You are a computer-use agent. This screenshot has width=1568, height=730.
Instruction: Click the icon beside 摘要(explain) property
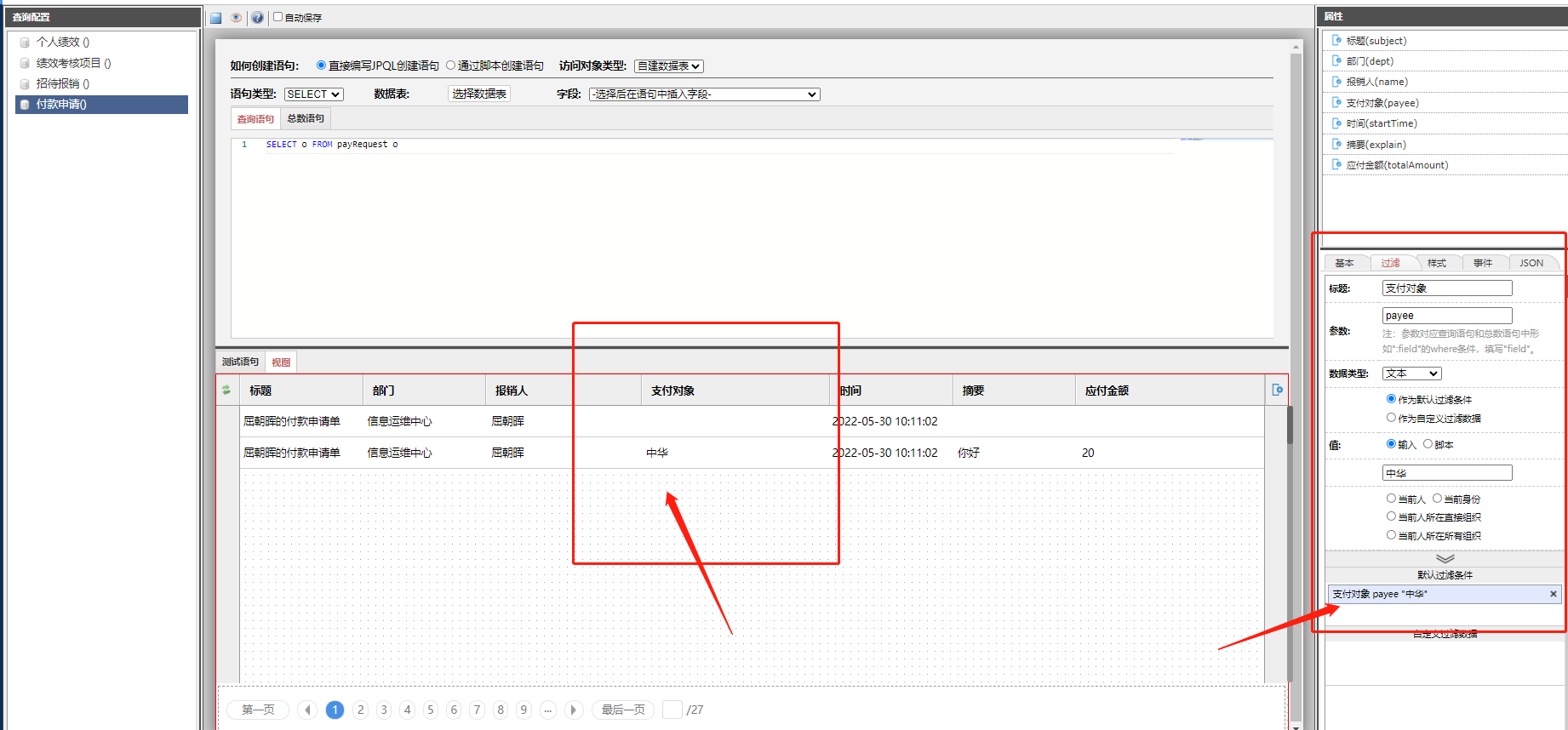(1336, 145)
